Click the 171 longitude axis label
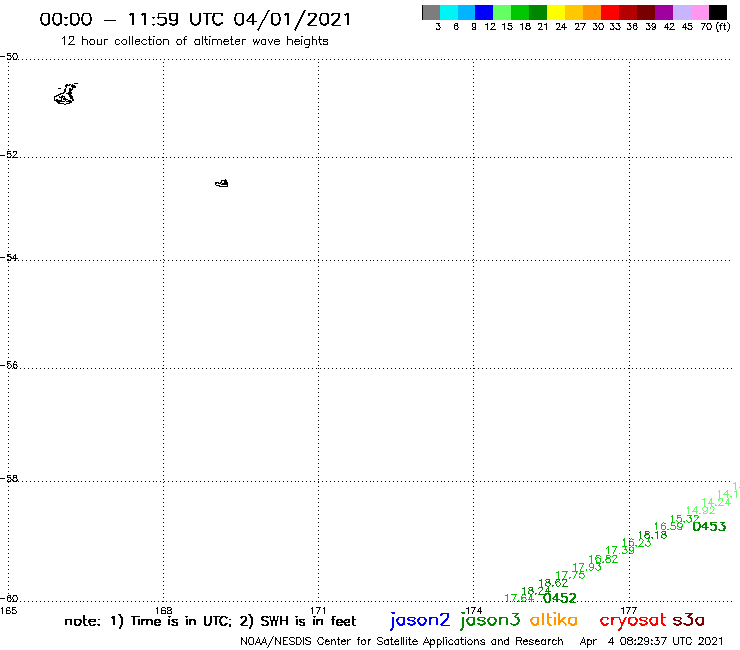The height and width of the screenshot is (650, 740). [x=319, y=610]
